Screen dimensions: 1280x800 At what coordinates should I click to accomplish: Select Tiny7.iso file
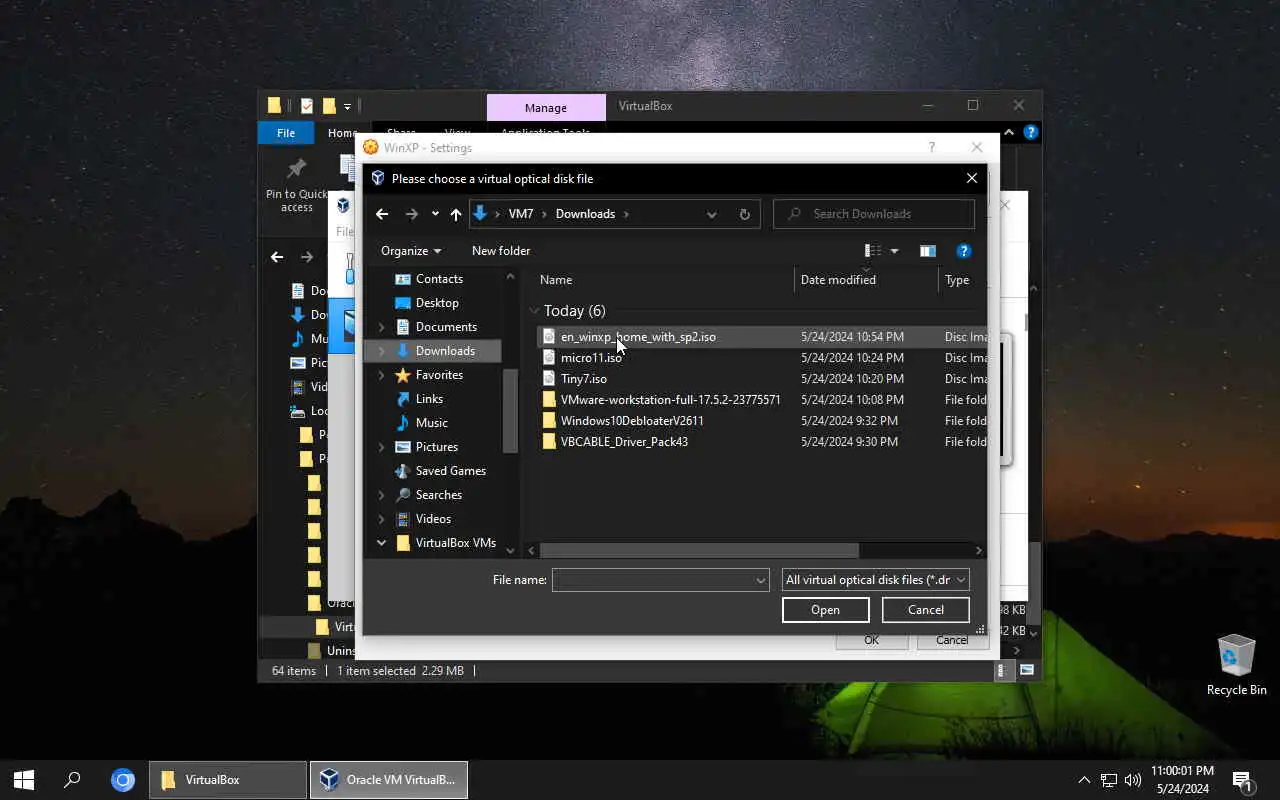pos(584,379)
